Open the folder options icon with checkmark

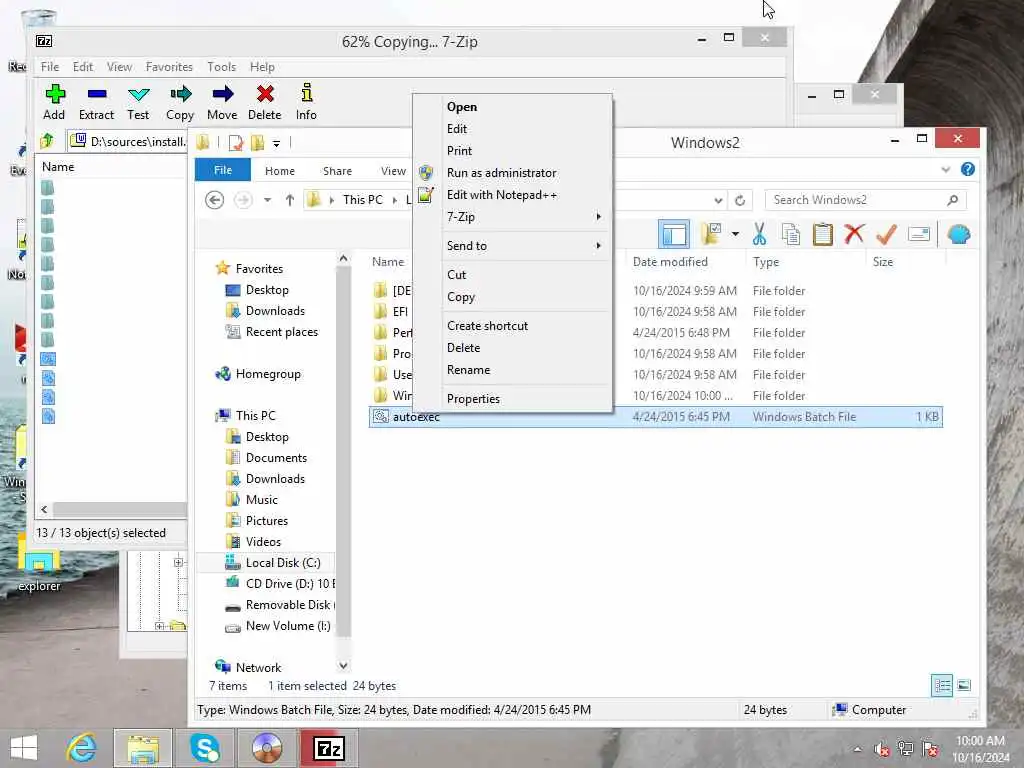point(711,234)
